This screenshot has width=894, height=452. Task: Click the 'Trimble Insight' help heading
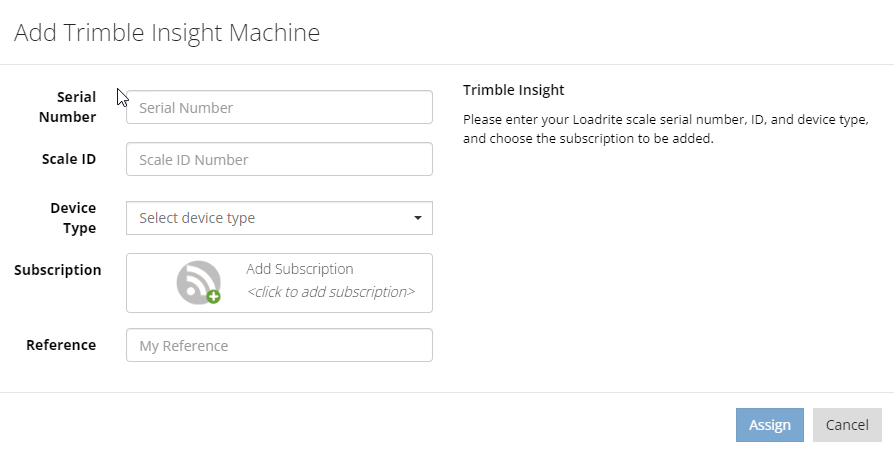514,91
